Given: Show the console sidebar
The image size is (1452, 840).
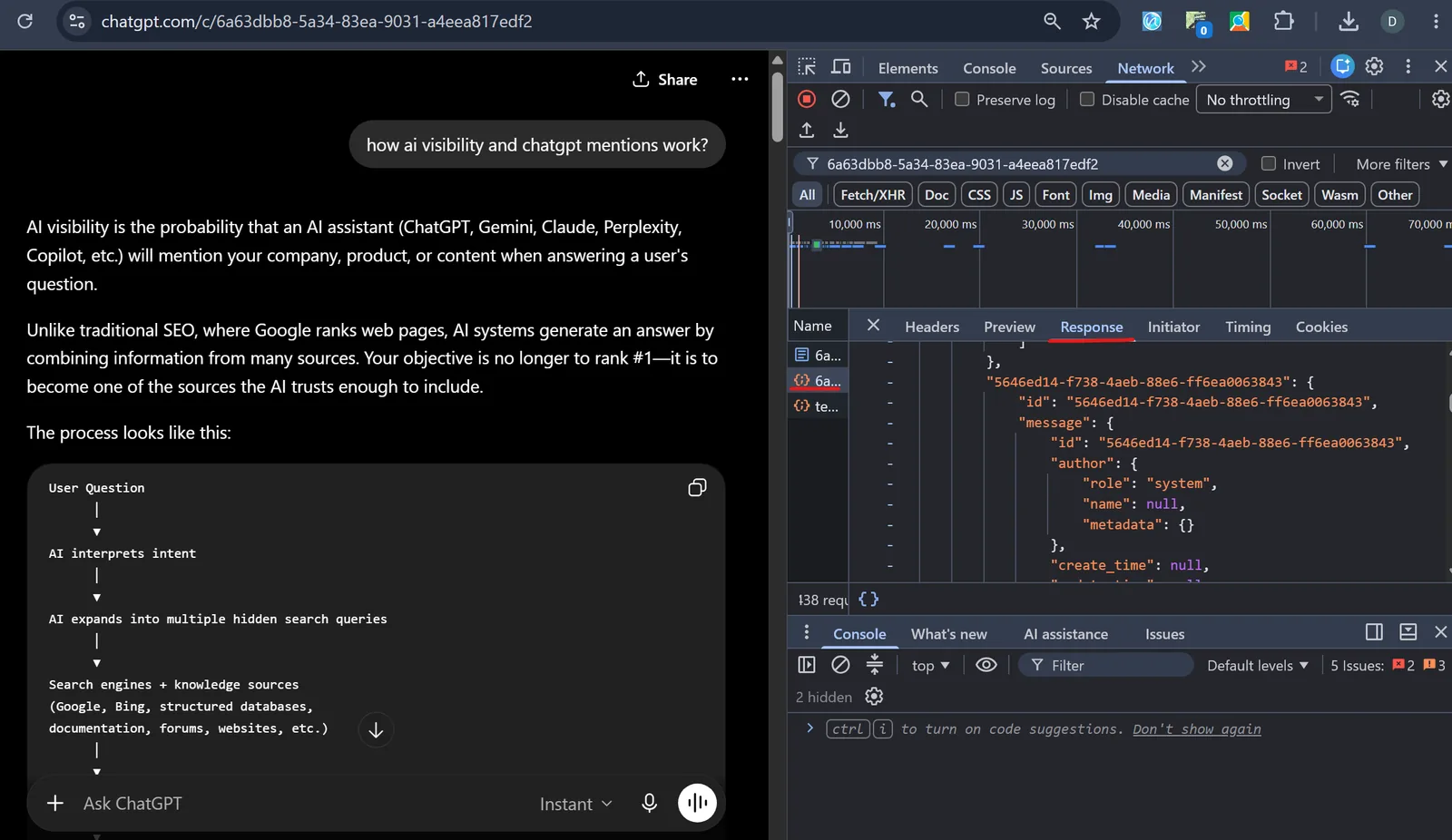Looking at the screenshot, I should (x=807, y=665).
